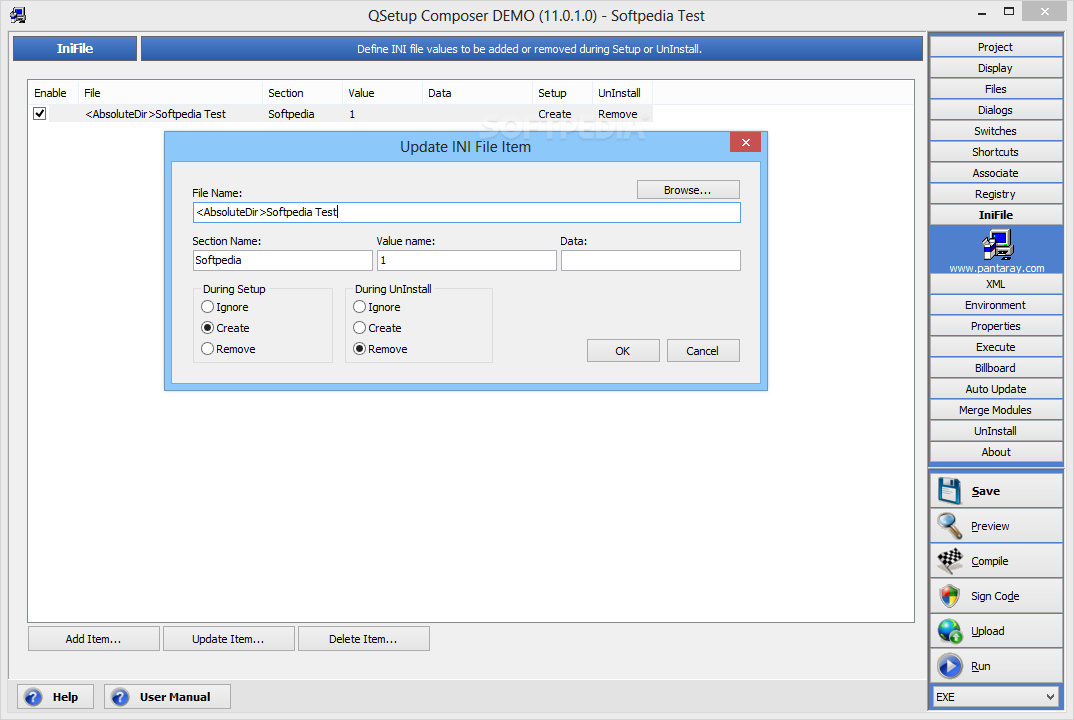Open the Merge Modules section
Viewport: 1074px width, 720px height.
point(995,410)
